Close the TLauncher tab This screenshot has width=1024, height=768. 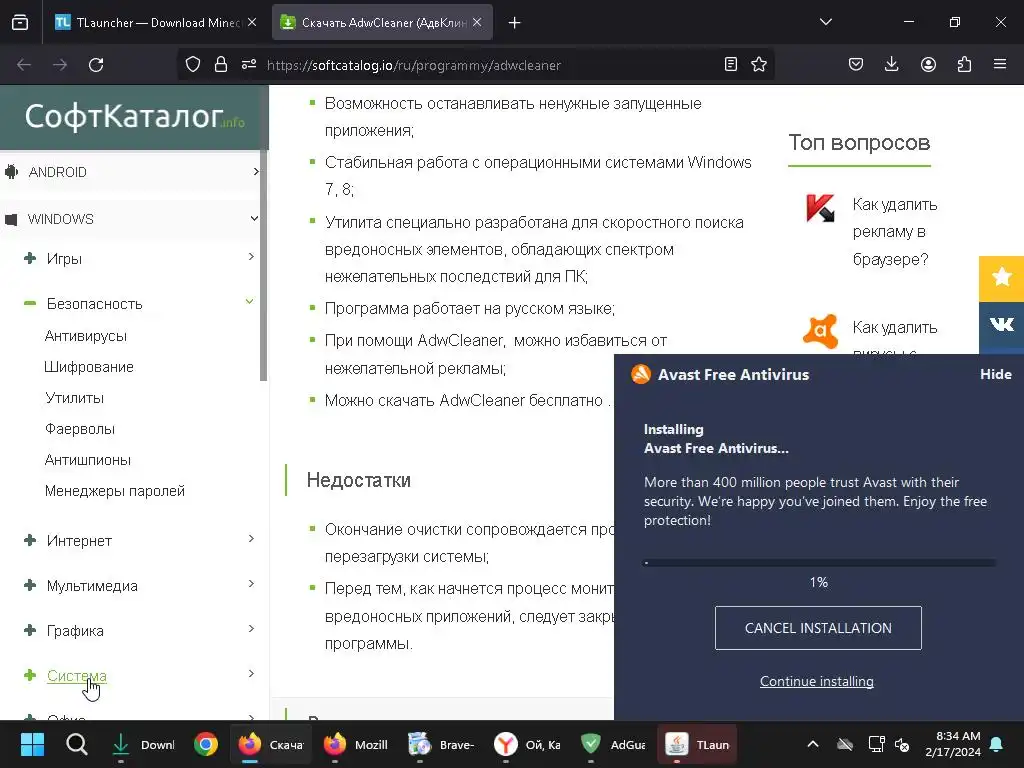coord(252,22)
